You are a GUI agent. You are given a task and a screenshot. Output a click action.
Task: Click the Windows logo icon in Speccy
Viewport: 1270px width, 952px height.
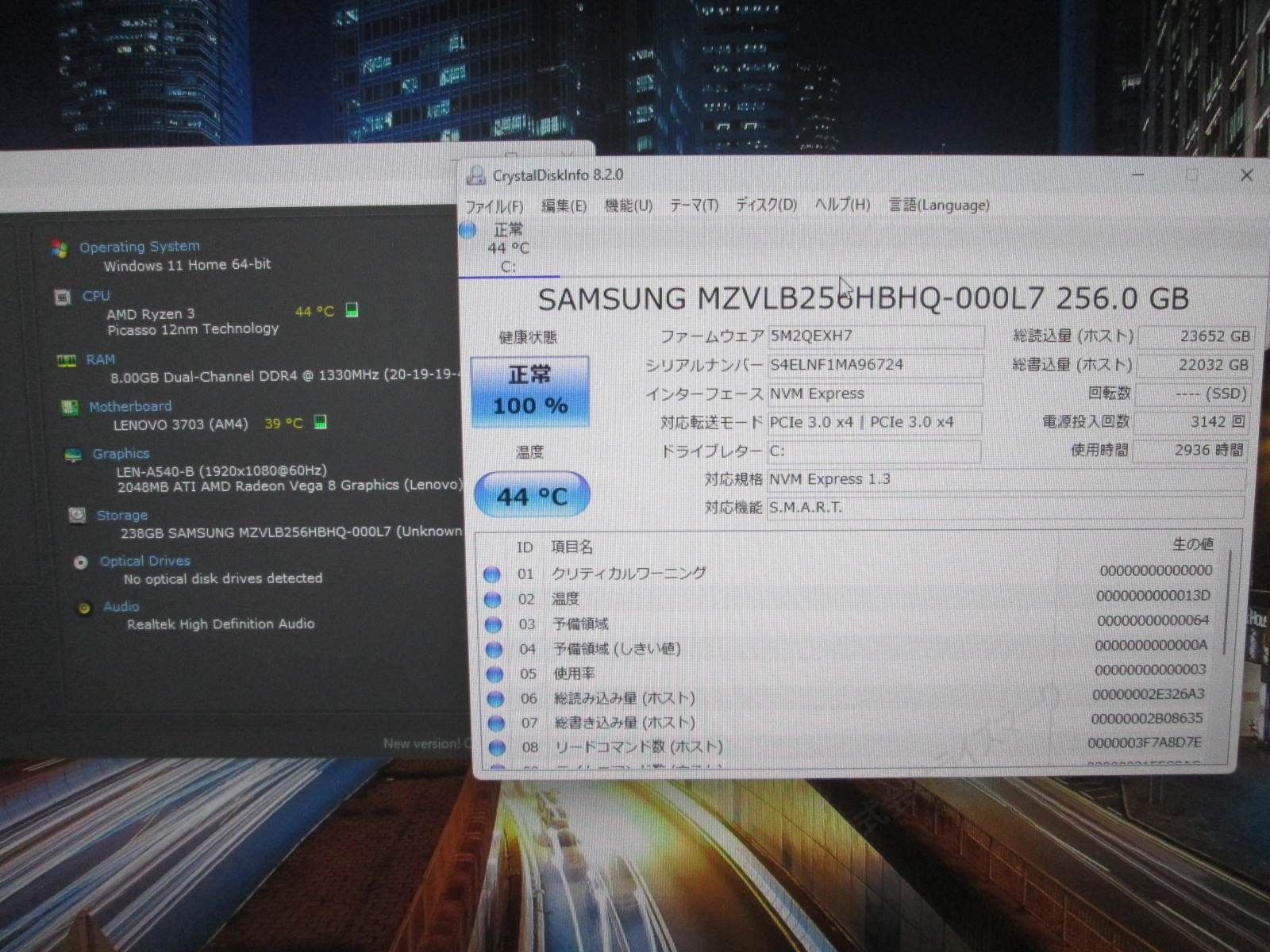58,248
